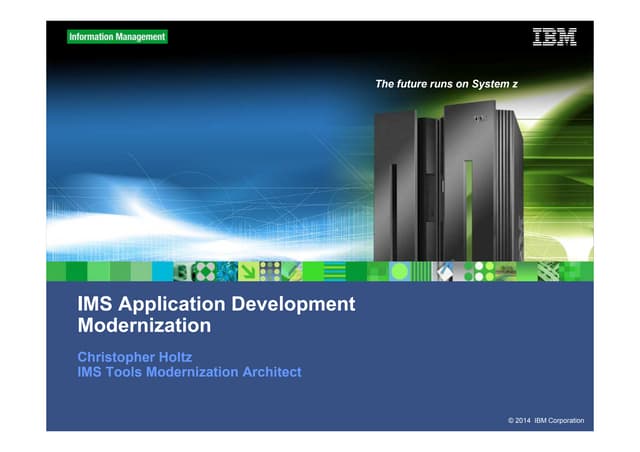Select the IMS Tools Modernization Architect subtitle
The width and height of the screenshot is (640, 452).
189,372
